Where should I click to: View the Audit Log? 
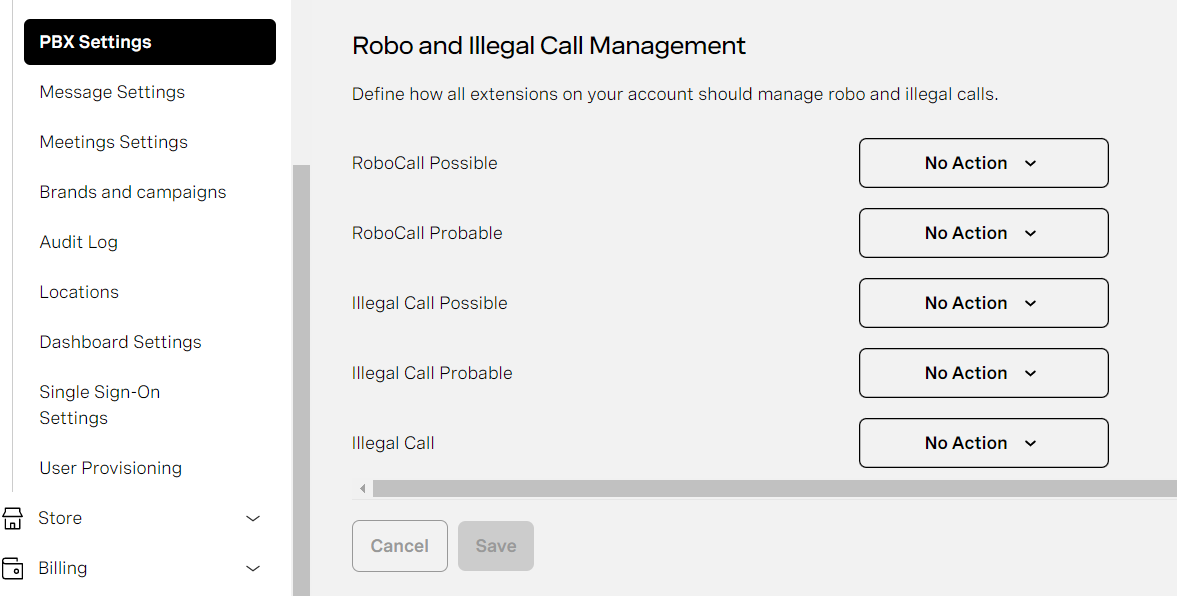78,242
